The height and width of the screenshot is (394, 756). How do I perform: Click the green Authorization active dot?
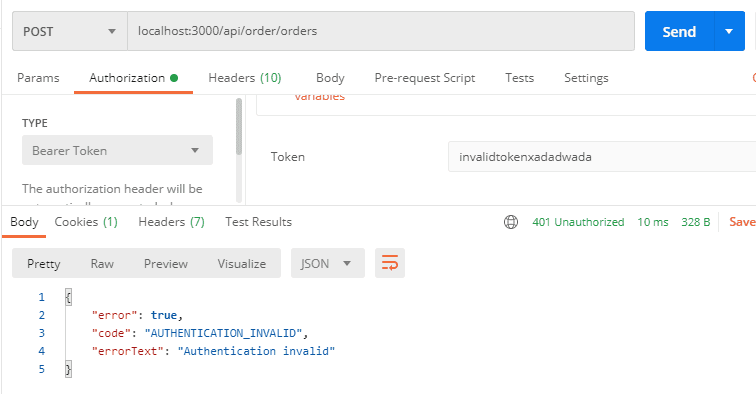tap(174, 78)
